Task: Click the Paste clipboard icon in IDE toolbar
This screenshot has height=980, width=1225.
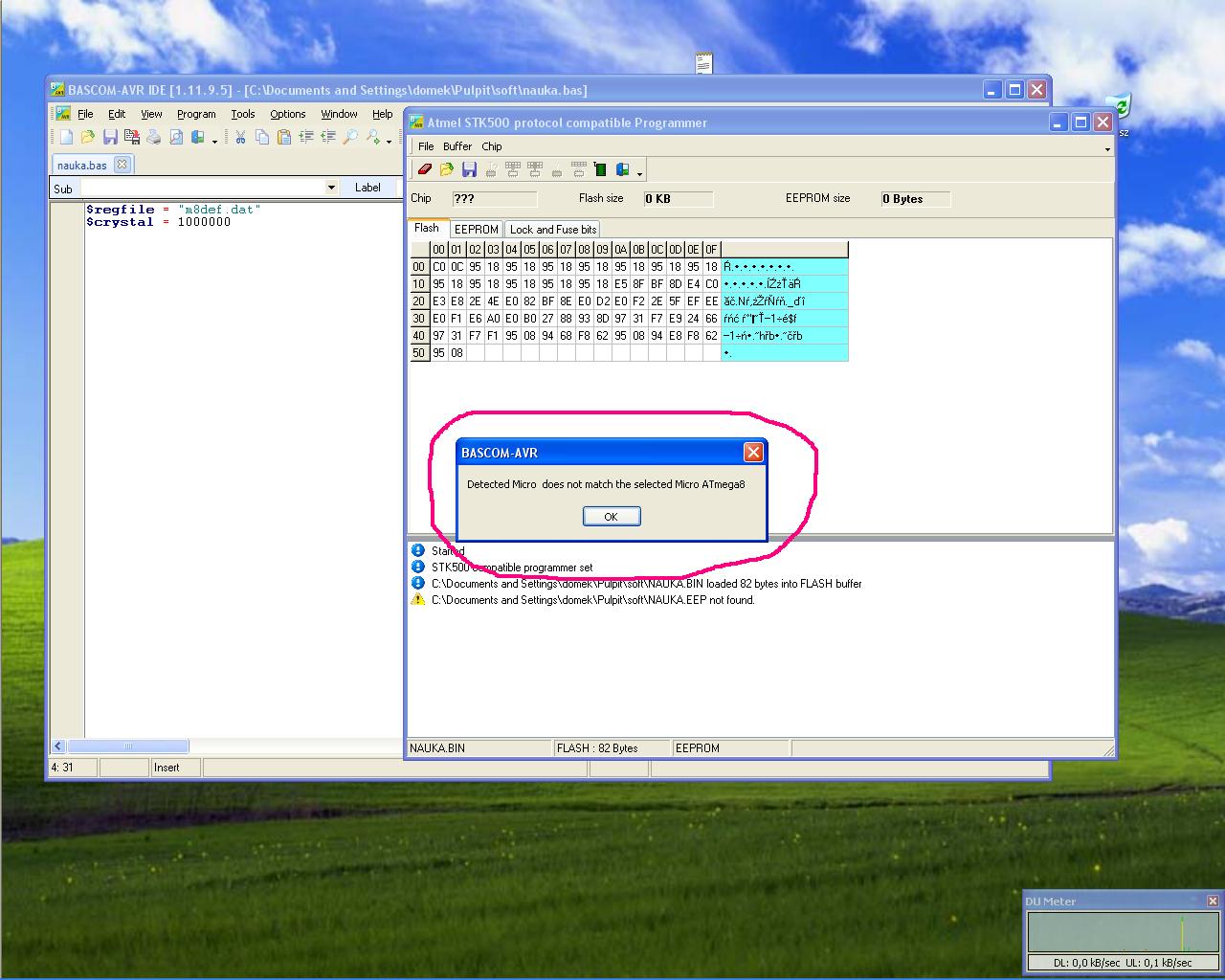Action: (x=284, y=138)
